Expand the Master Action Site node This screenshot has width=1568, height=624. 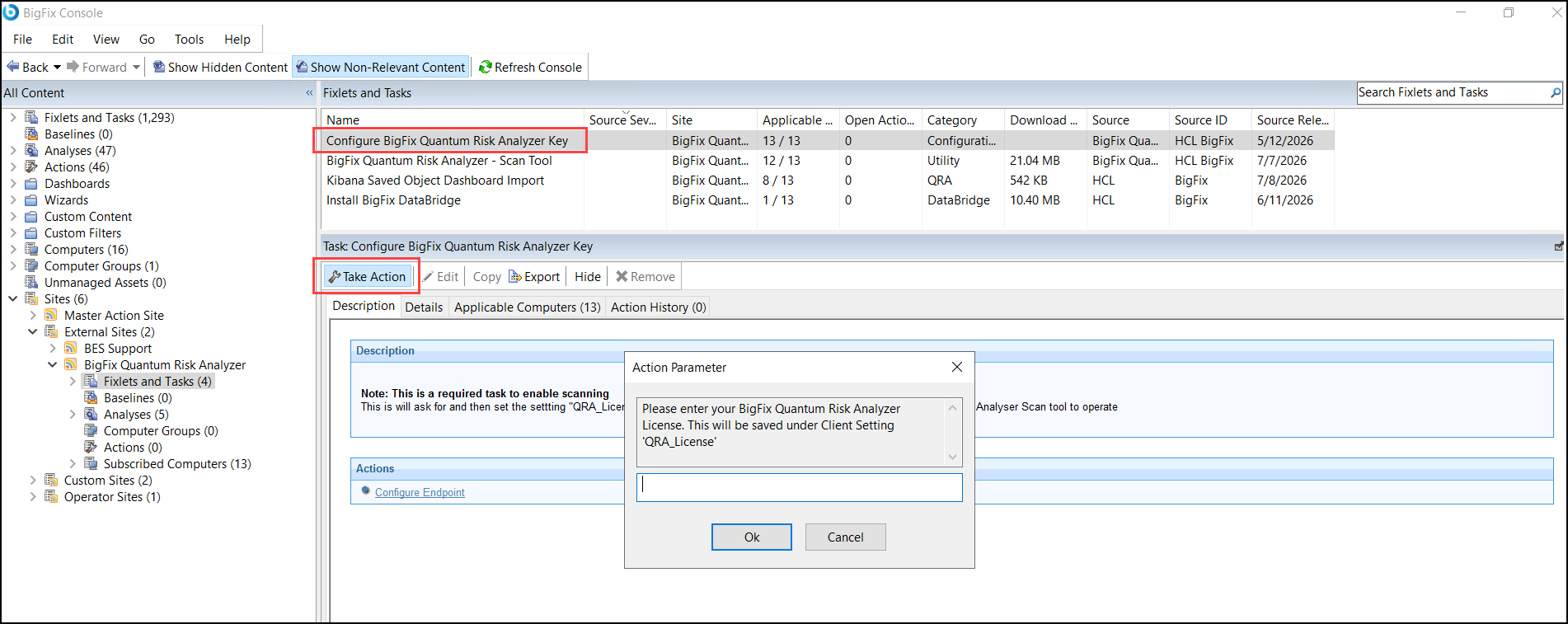pos(33,315)
